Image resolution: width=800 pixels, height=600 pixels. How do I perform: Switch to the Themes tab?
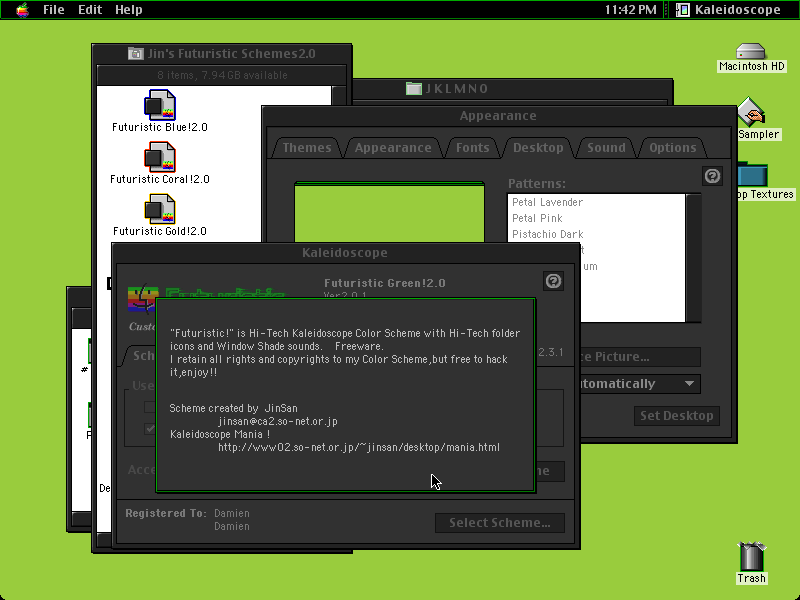click(307, 148)
